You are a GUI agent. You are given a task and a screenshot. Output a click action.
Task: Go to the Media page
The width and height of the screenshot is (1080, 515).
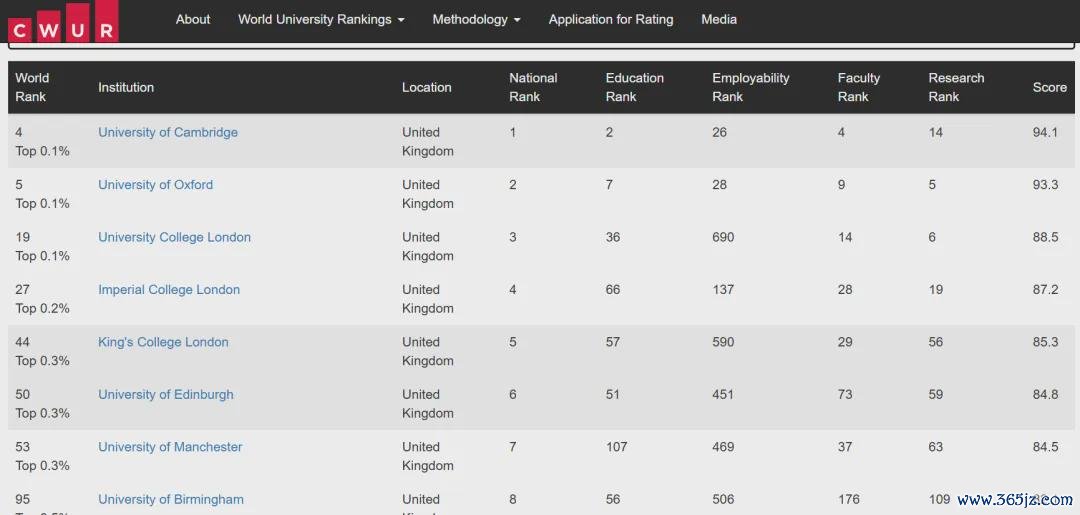719,19
